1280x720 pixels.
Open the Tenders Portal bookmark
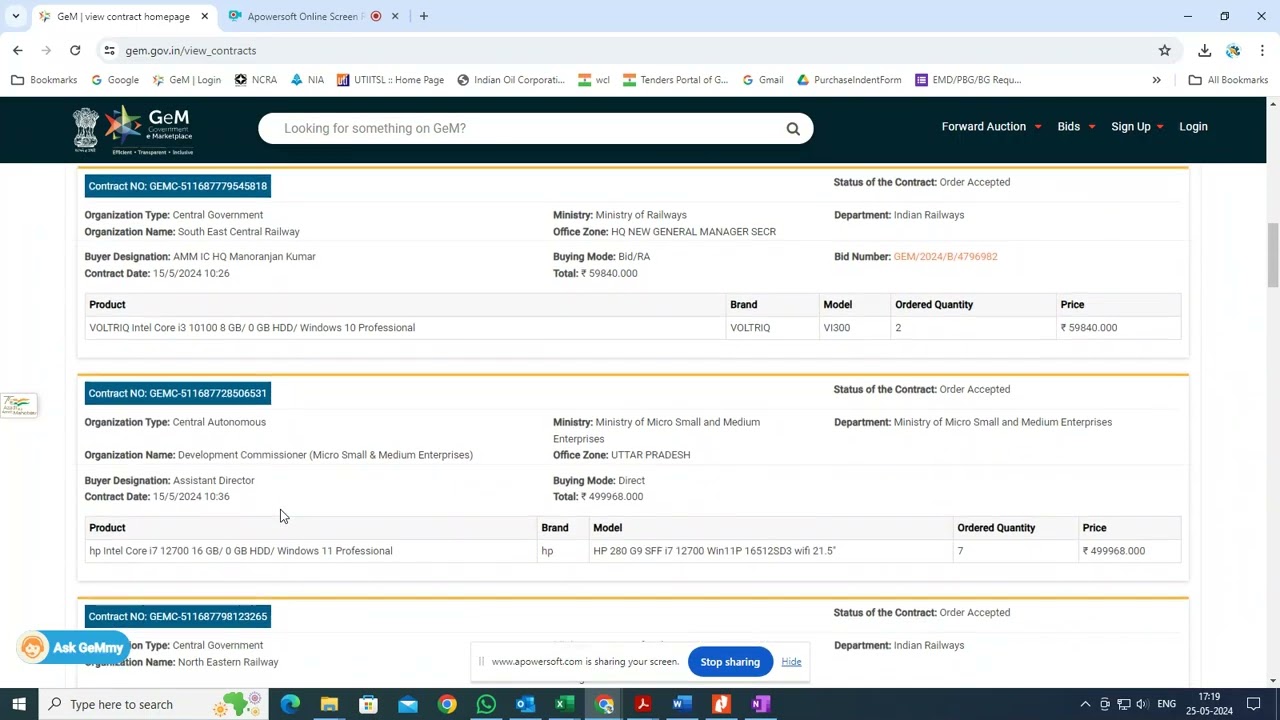point(676,80)
